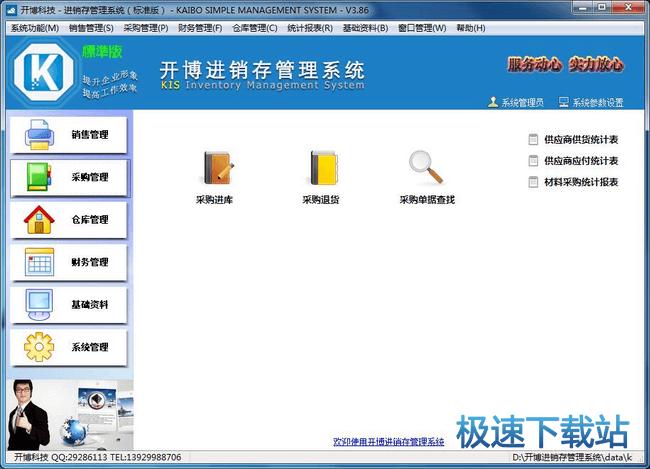The height and width of the screenshot is (469, 650).
Task: Open the 采购进库 purchase stock-in icon
Action: click(x=214, y=169)
